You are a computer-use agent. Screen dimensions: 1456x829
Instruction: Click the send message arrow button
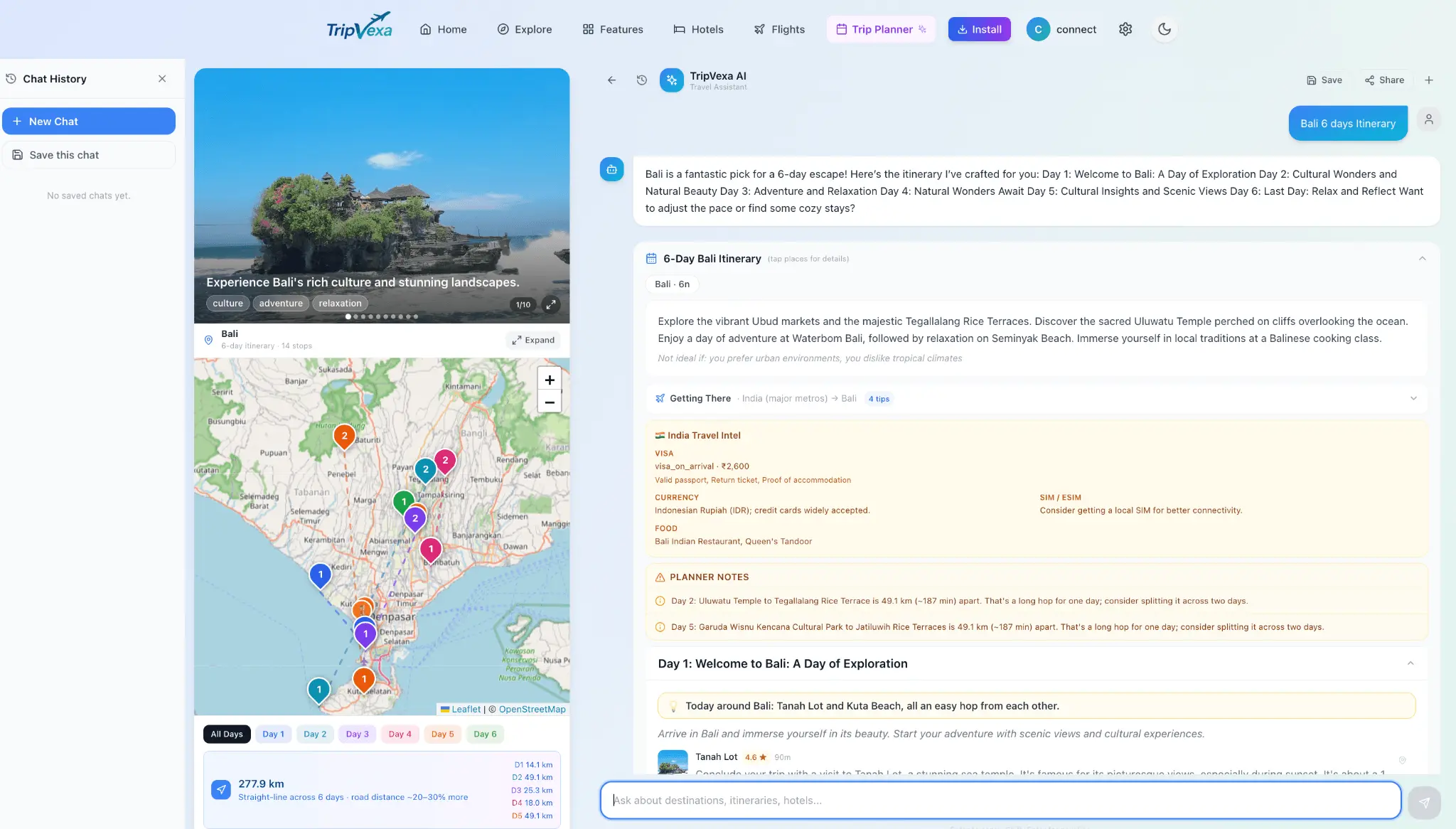1424,802
